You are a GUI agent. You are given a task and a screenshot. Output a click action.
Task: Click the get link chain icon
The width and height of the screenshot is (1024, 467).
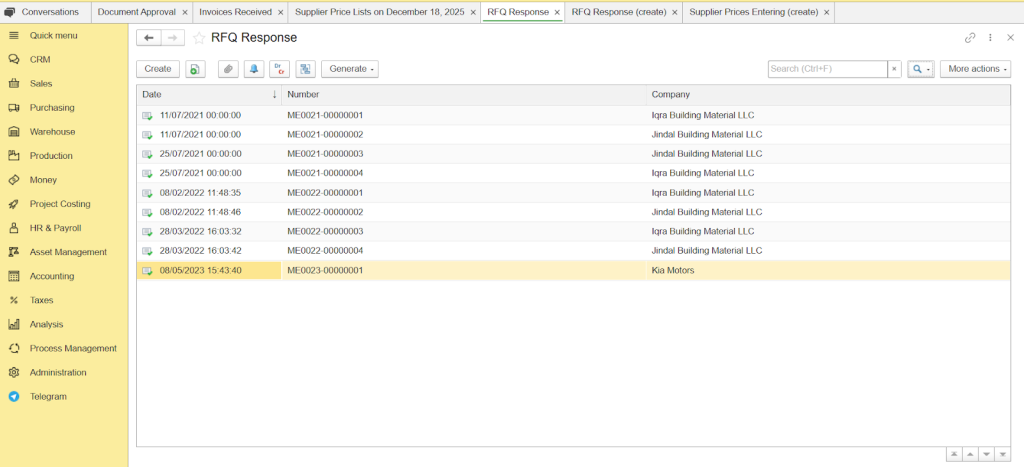[969, 38]
